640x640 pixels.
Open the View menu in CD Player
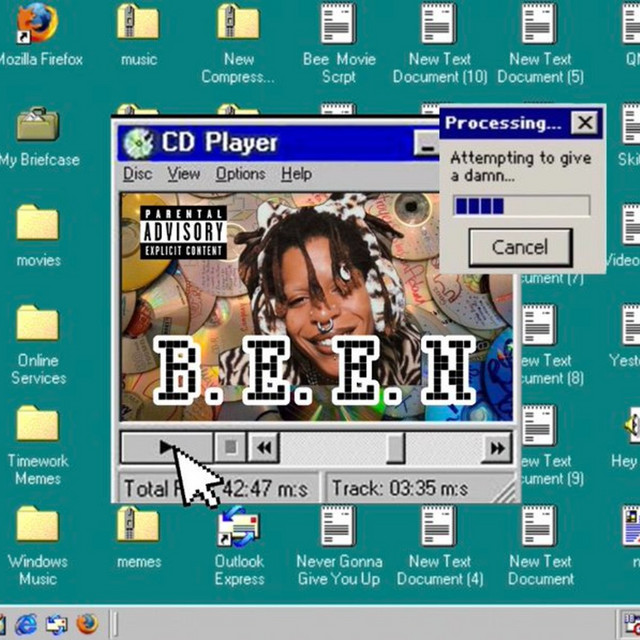point(184,174)
